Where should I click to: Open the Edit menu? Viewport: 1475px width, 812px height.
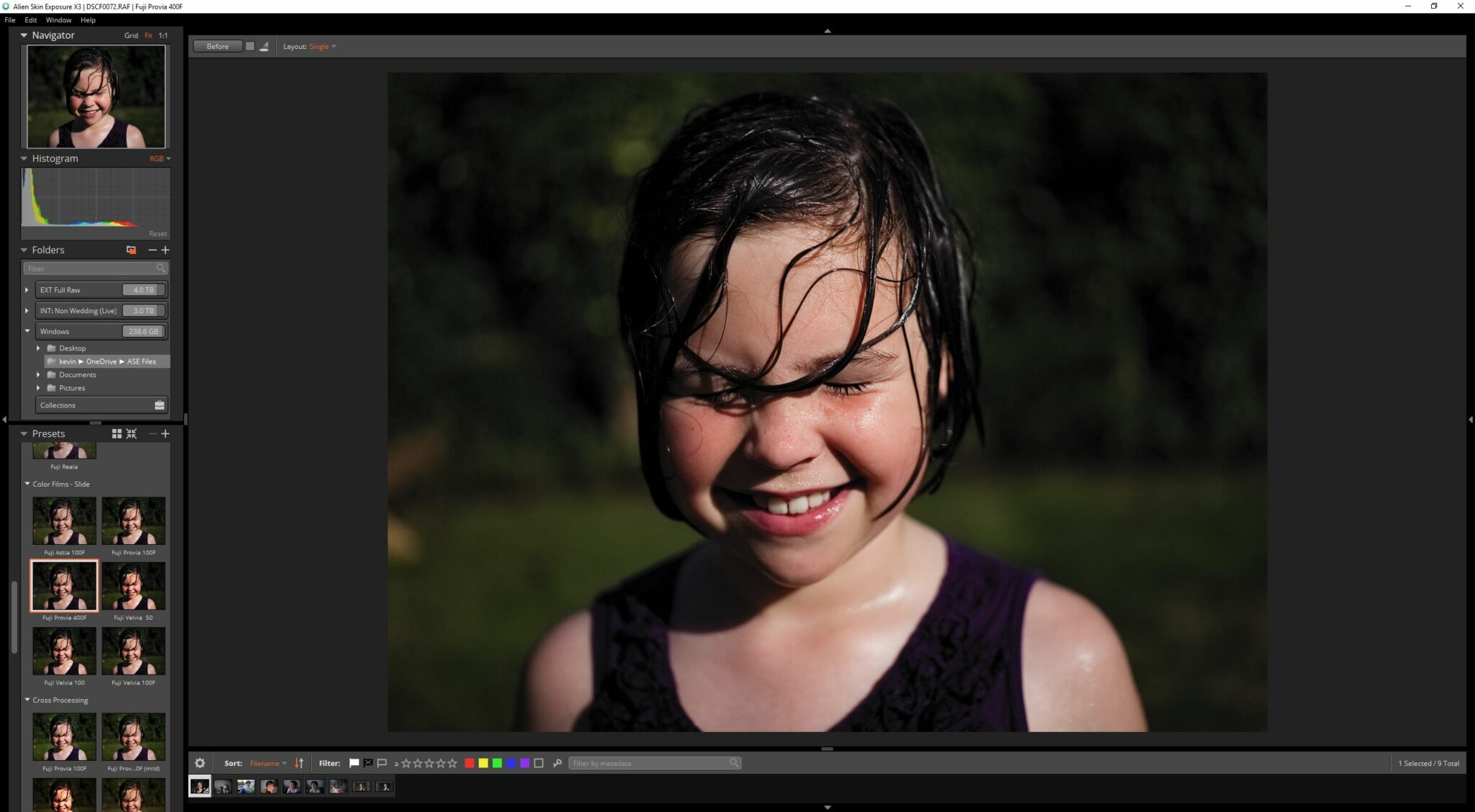30,20
